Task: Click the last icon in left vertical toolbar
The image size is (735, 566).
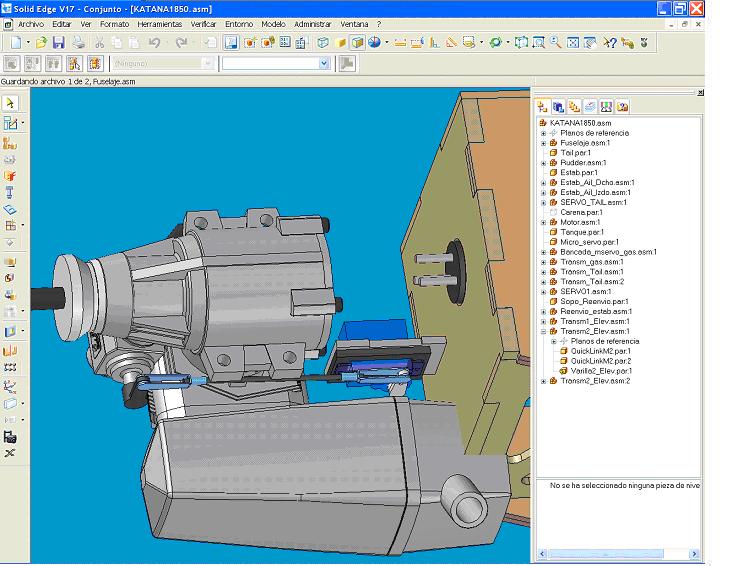Action: tap(10, 453)
